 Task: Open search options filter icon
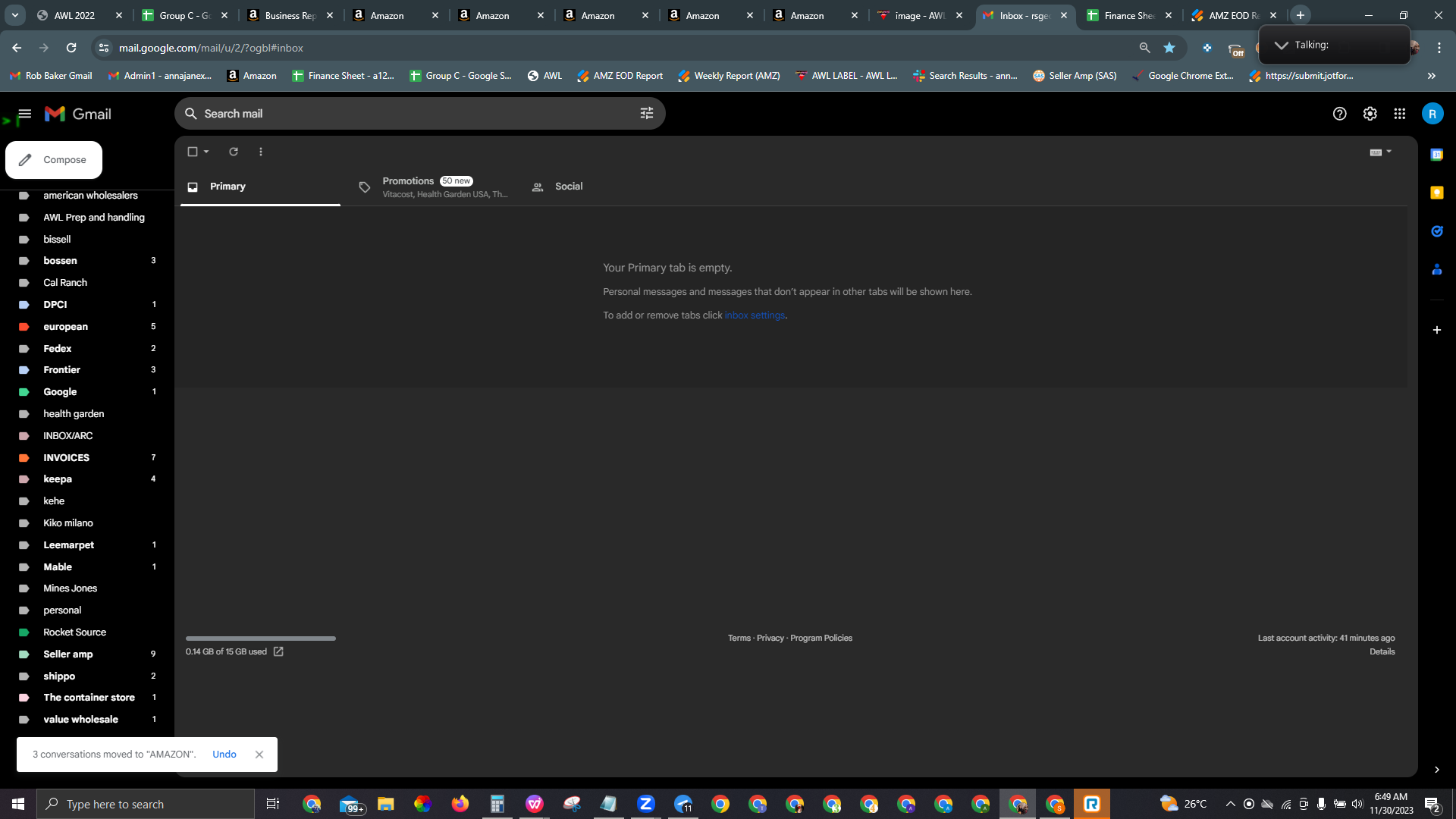[x=647, y=113]
